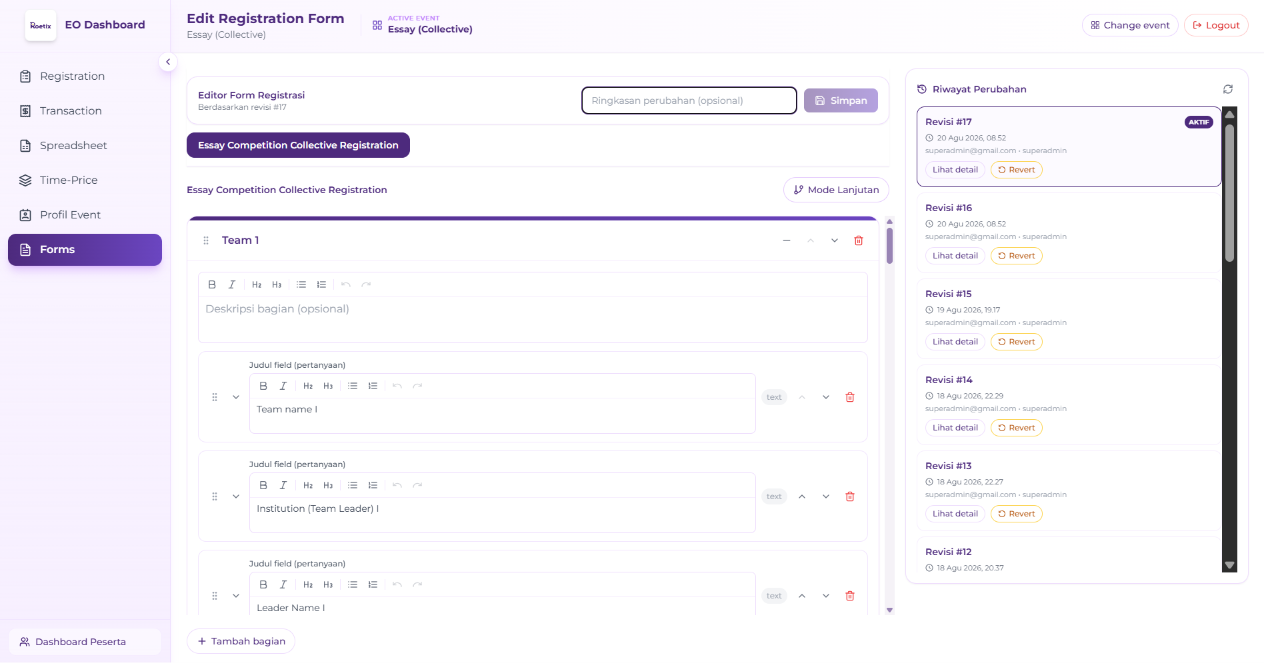Click the revision history scrollbar down arrow

(x=1230, y=565)
